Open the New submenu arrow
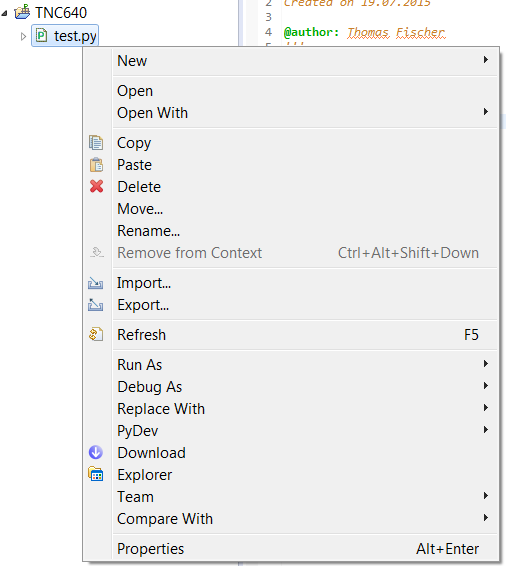Viewport: 506px width, 566px height. [486, 60]
